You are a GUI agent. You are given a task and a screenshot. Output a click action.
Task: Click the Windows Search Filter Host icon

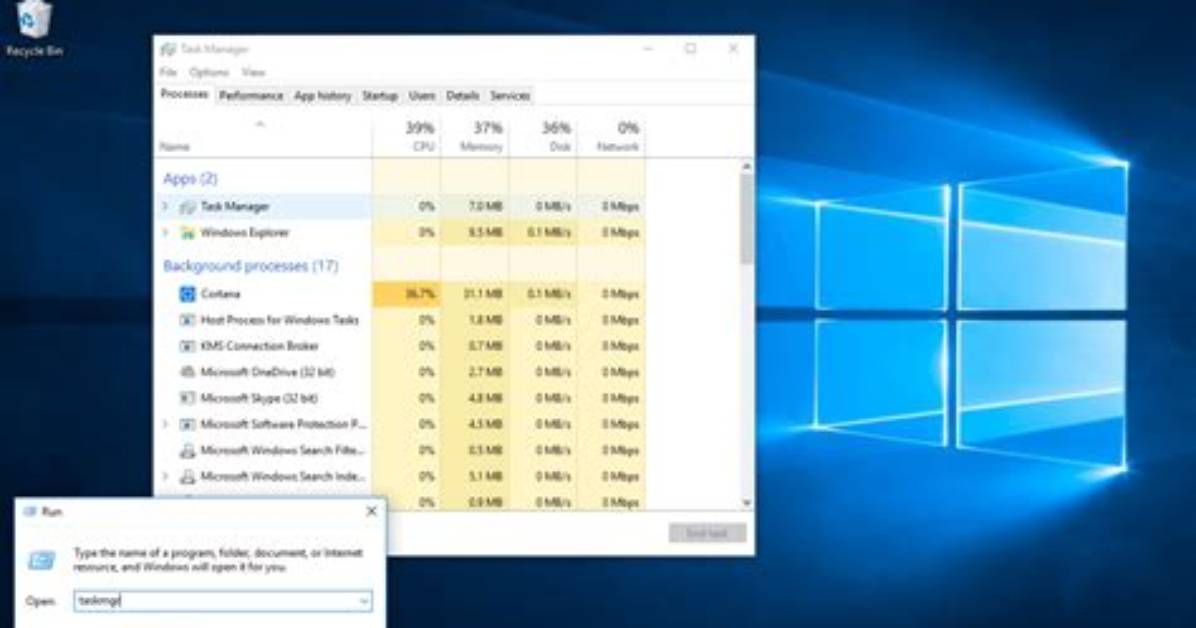coord(187,451)
